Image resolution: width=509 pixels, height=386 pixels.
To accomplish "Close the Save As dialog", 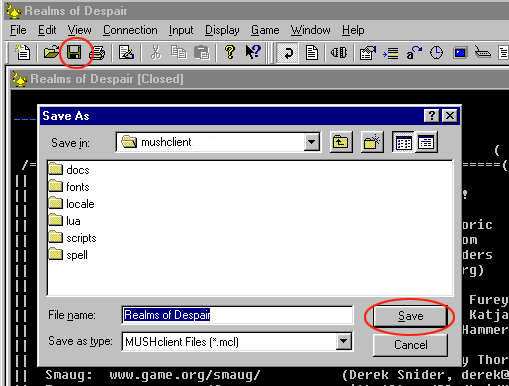I will 450,116.
